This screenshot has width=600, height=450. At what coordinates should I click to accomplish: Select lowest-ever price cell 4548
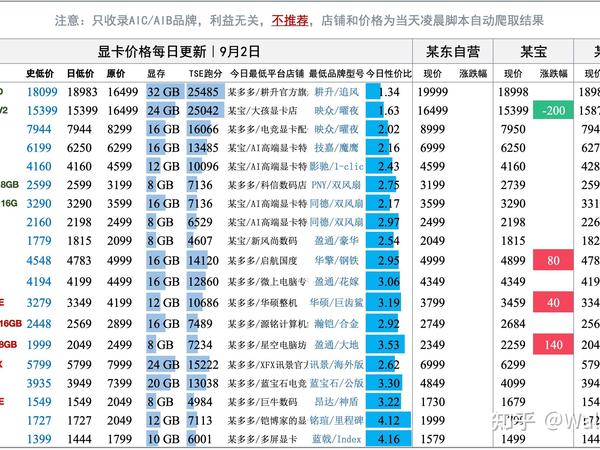pyautogui.click(x=39, y=261)
